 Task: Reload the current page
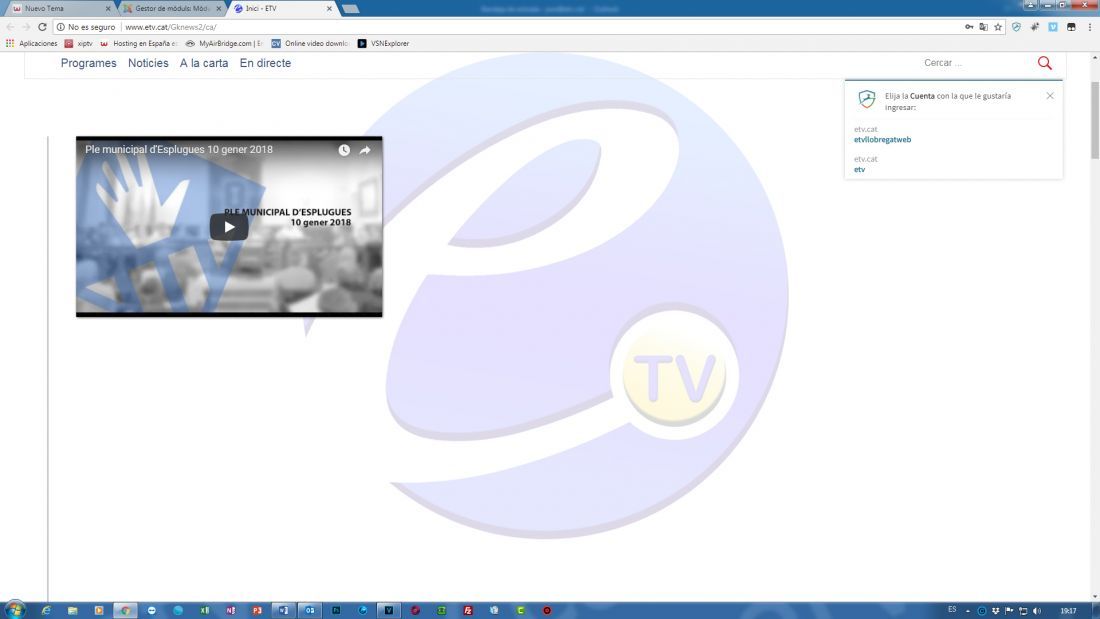pyautogui.click(x=42, y=27)
